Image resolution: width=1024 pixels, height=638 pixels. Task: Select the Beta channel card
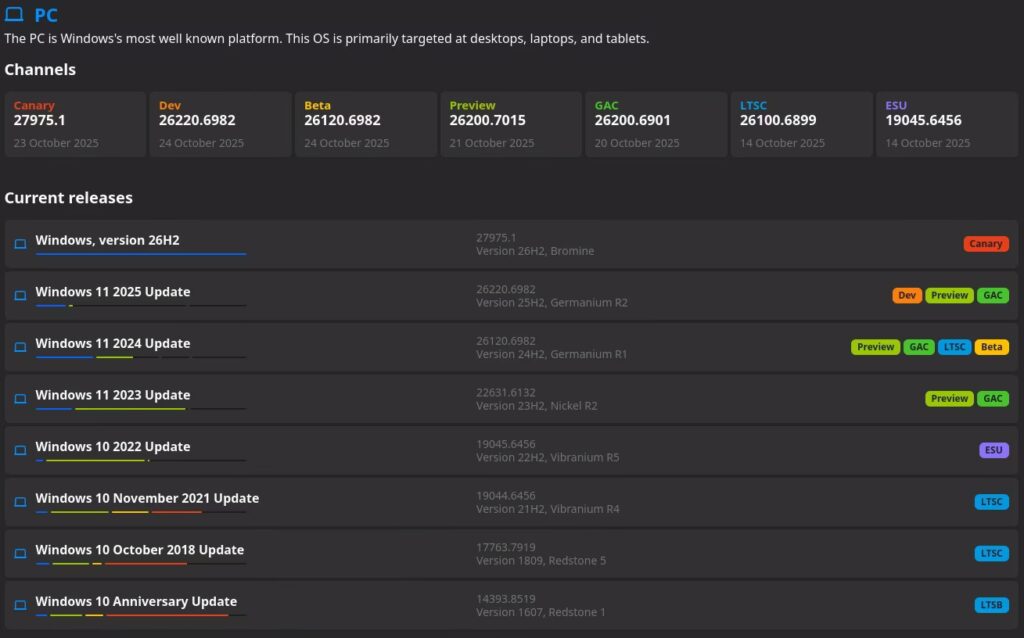365,124
